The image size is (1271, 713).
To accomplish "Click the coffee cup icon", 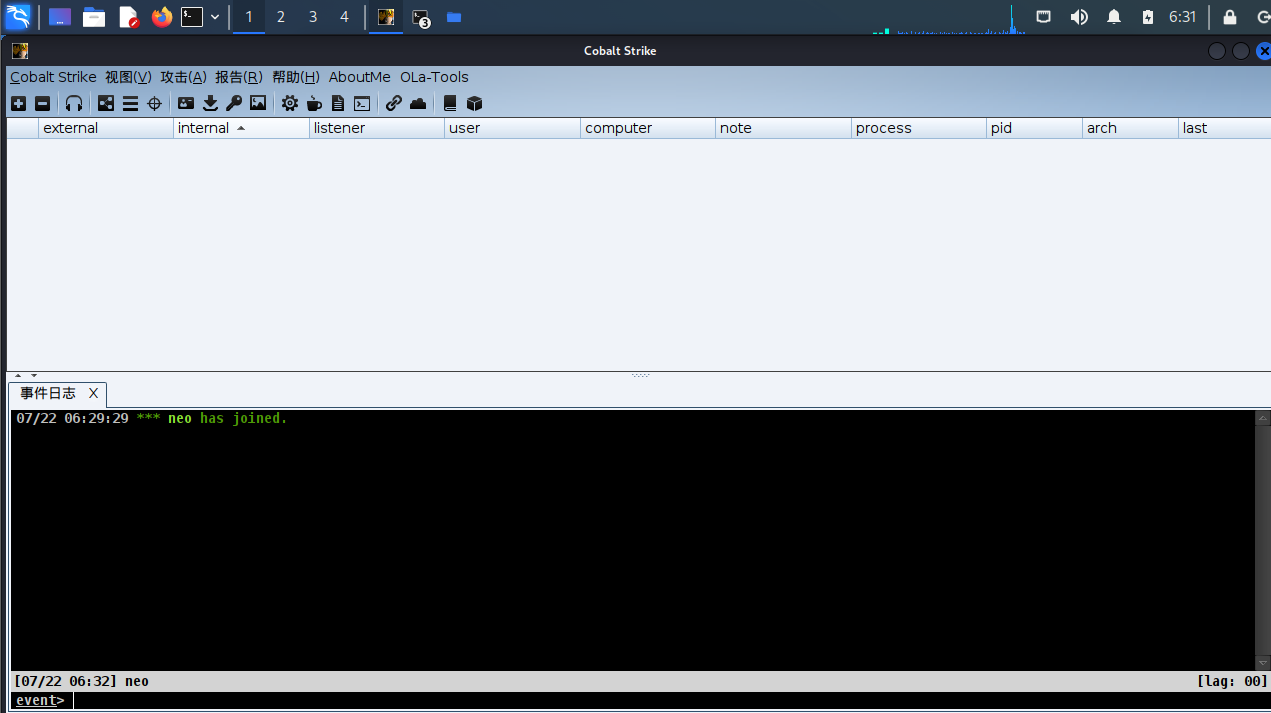I will coord(314,103).
